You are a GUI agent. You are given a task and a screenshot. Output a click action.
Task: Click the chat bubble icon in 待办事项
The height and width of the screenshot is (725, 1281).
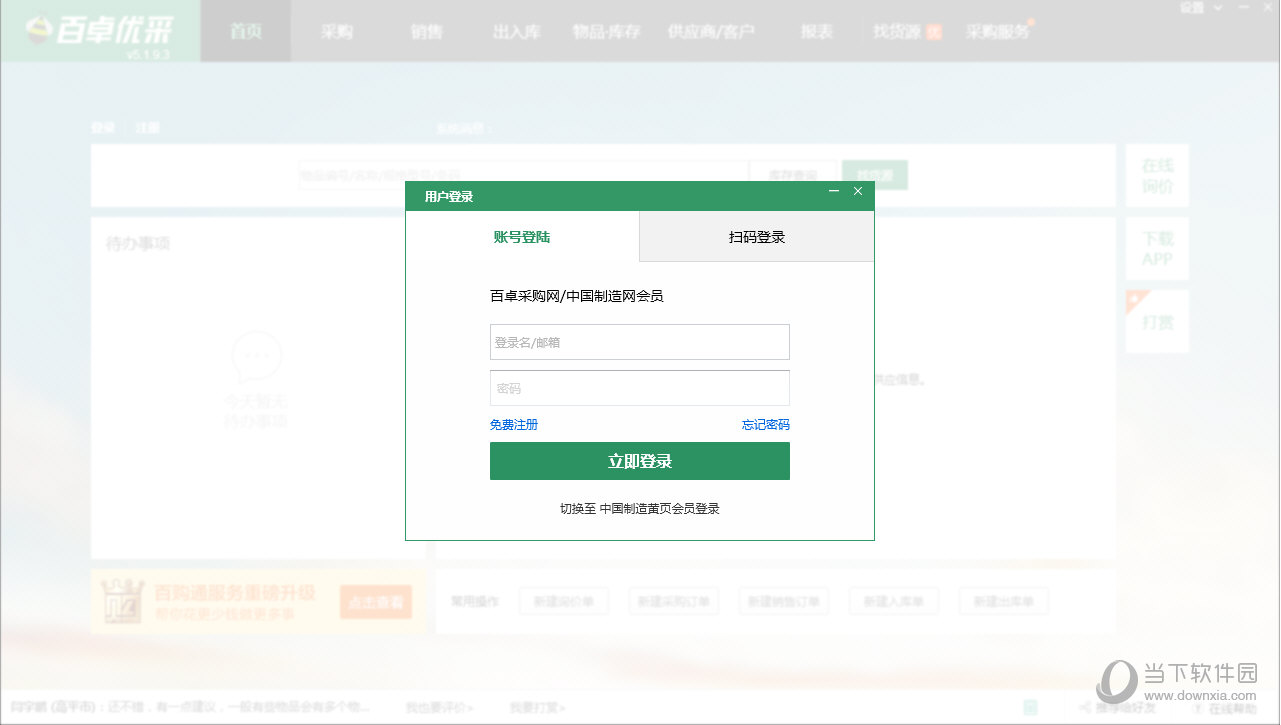(257, 357)
